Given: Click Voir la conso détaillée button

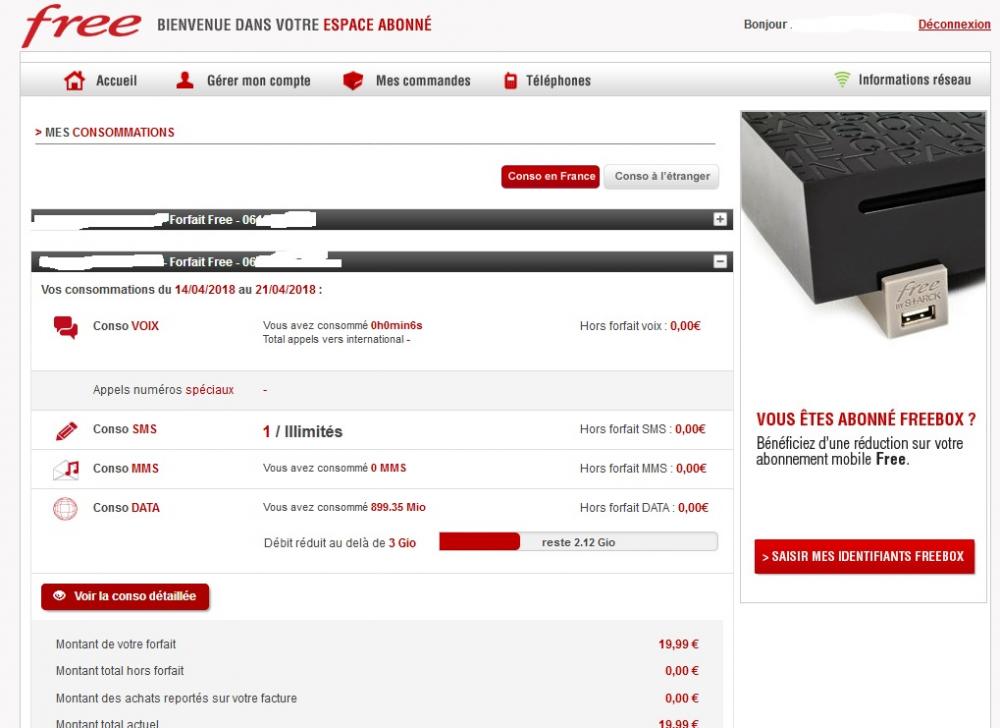Looking at the screenshot, I should (x=125, y=596).
